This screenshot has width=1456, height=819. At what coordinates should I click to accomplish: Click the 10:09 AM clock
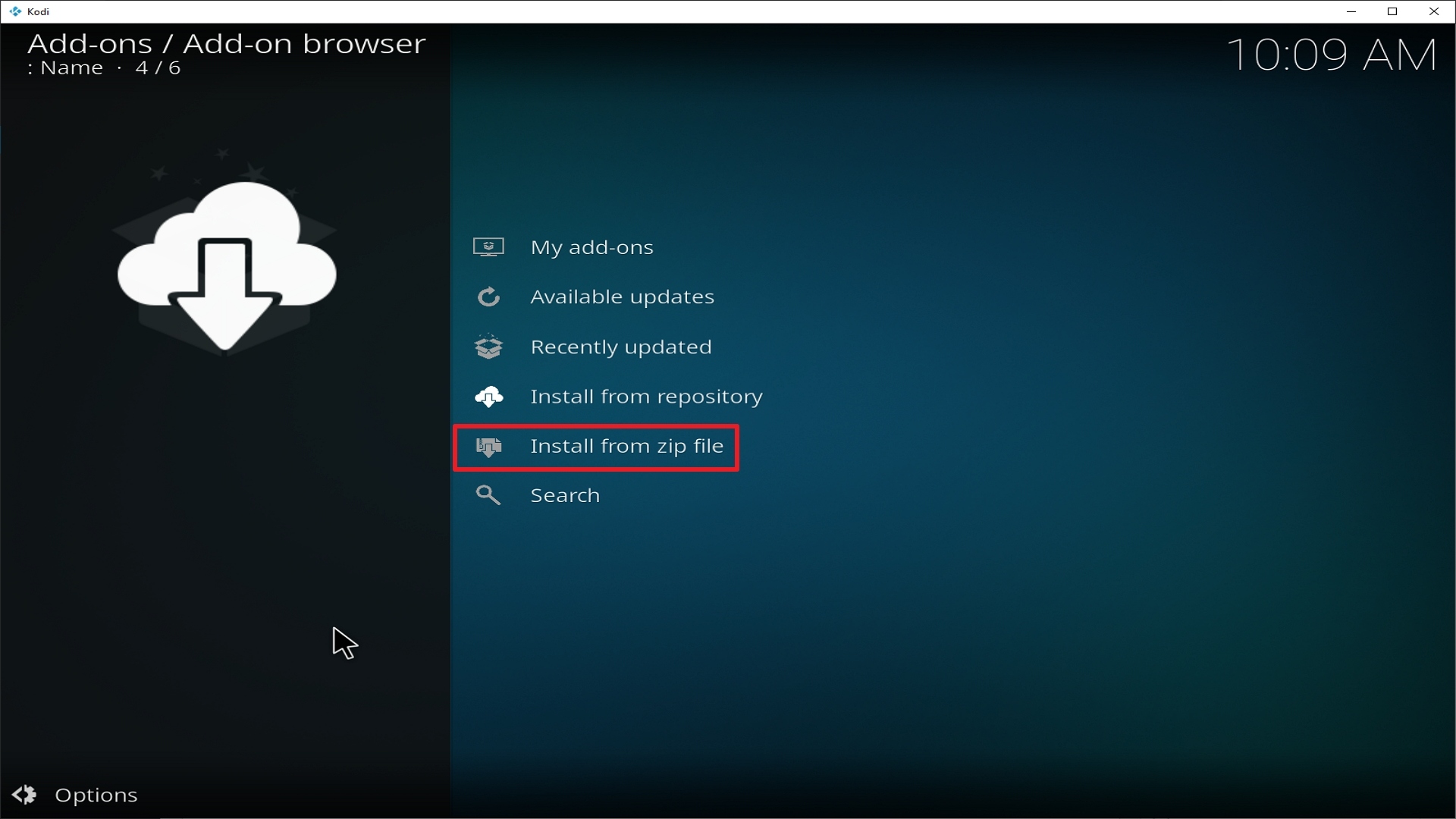tap(1332, 55)
